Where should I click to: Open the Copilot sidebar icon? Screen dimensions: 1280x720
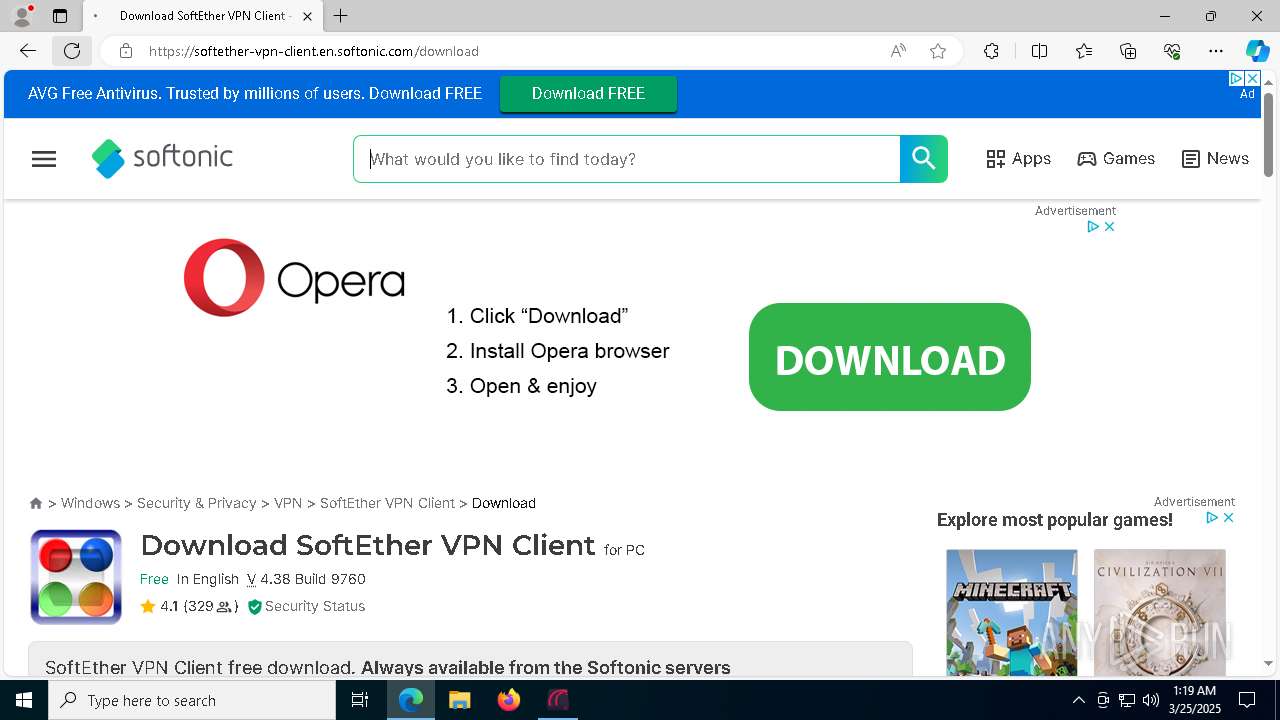click(1257, 51)
